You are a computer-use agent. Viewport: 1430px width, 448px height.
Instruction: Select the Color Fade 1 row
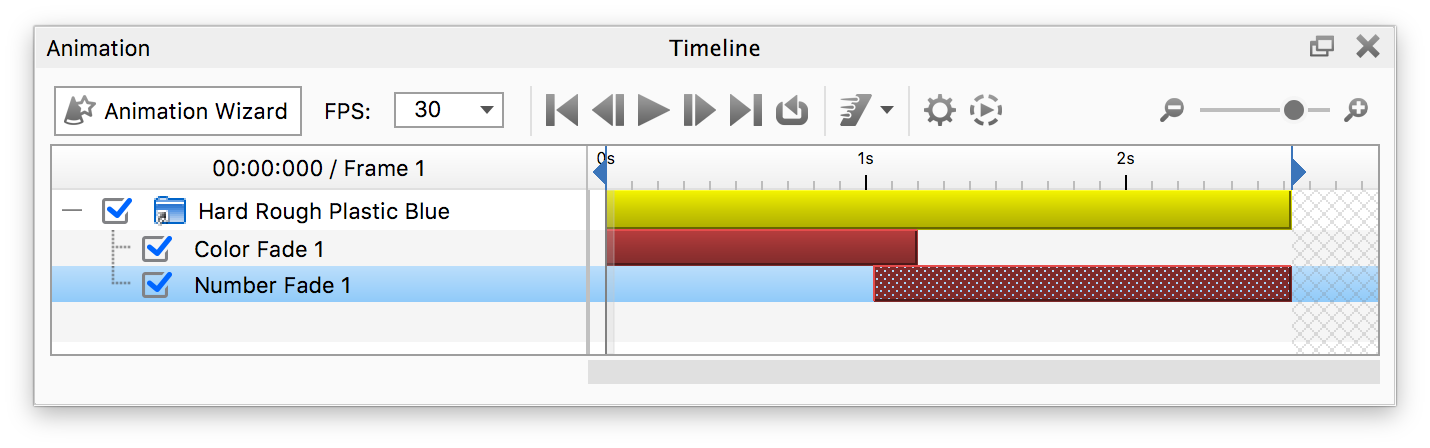point(259,248)
